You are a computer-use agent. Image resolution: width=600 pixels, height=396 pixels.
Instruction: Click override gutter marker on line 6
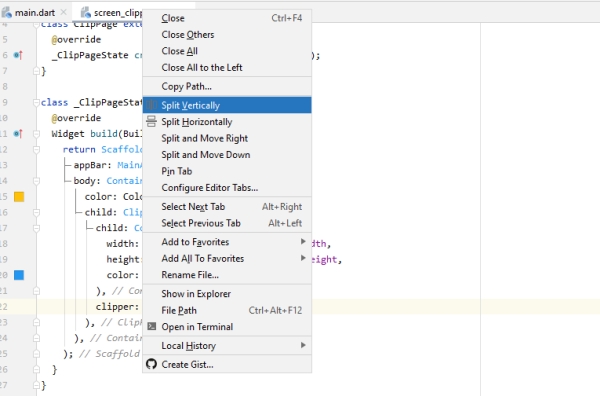18,55
